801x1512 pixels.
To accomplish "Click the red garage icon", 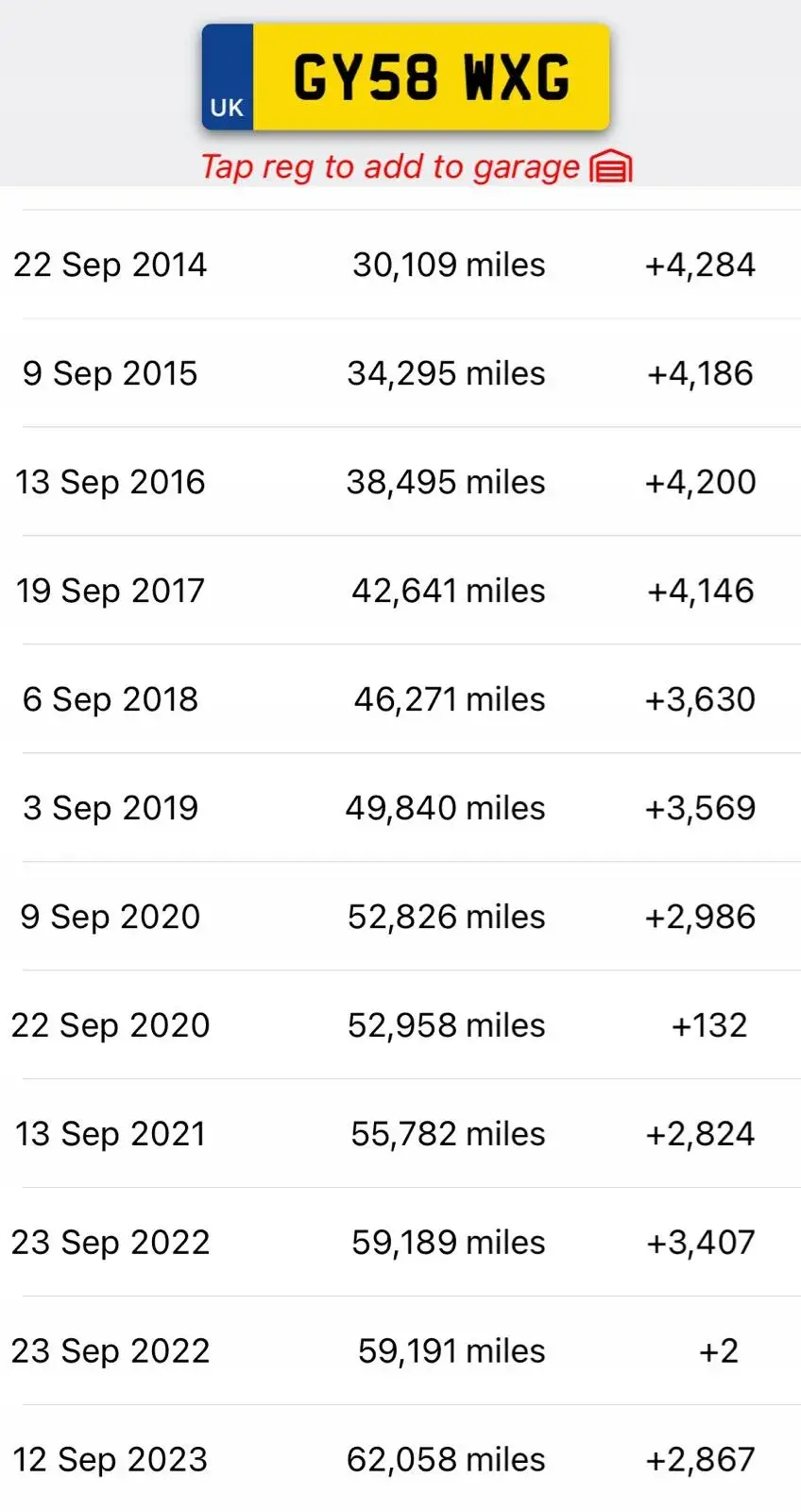I will (x=610, y=166).
